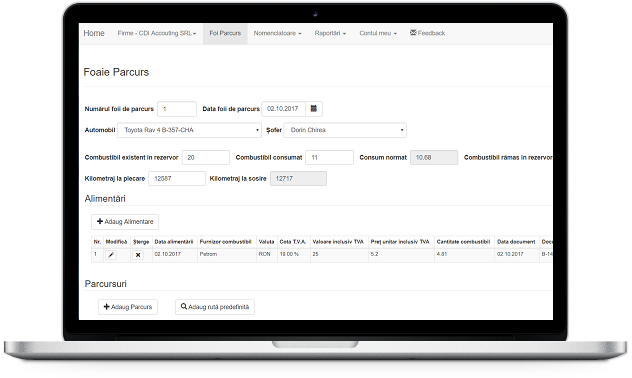
Task: Click Valuta column header
Action: pyautogui.click(x=266, y=242)
